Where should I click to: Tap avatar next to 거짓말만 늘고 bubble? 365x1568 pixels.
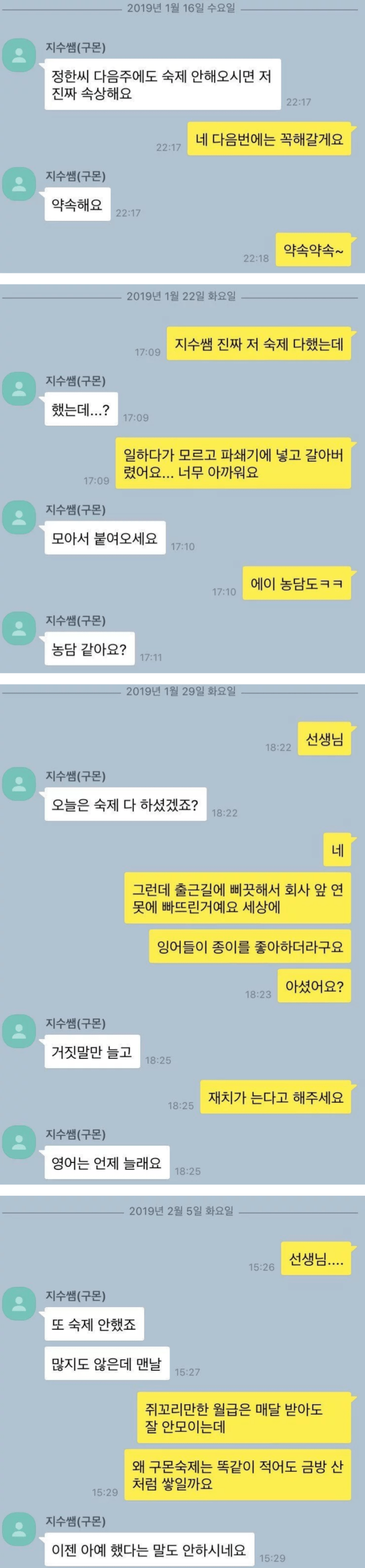(x=19, y=1030)
